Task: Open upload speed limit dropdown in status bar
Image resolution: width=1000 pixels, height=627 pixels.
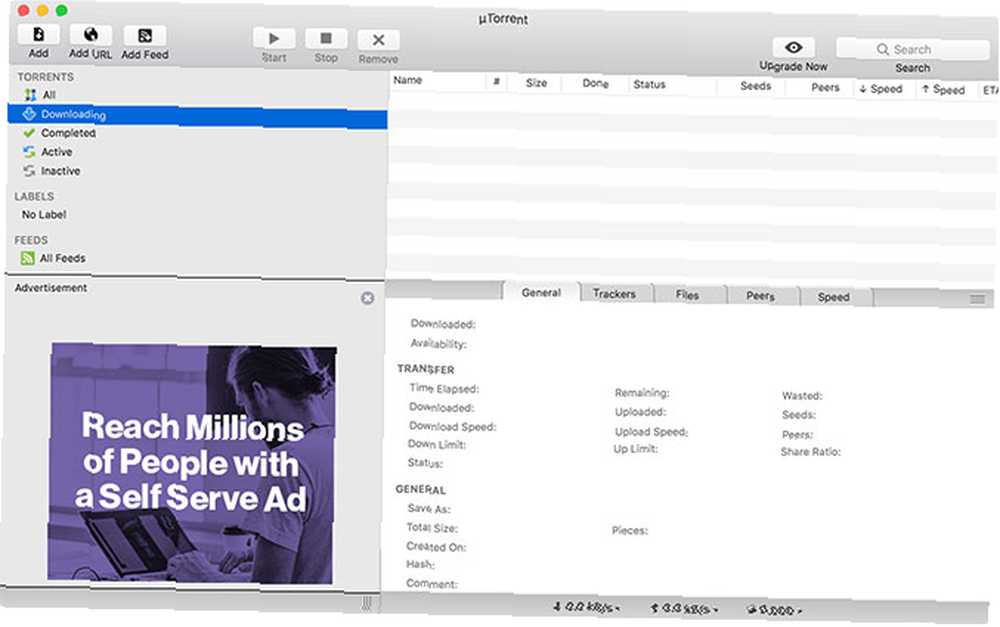Action: pos(684,609)
